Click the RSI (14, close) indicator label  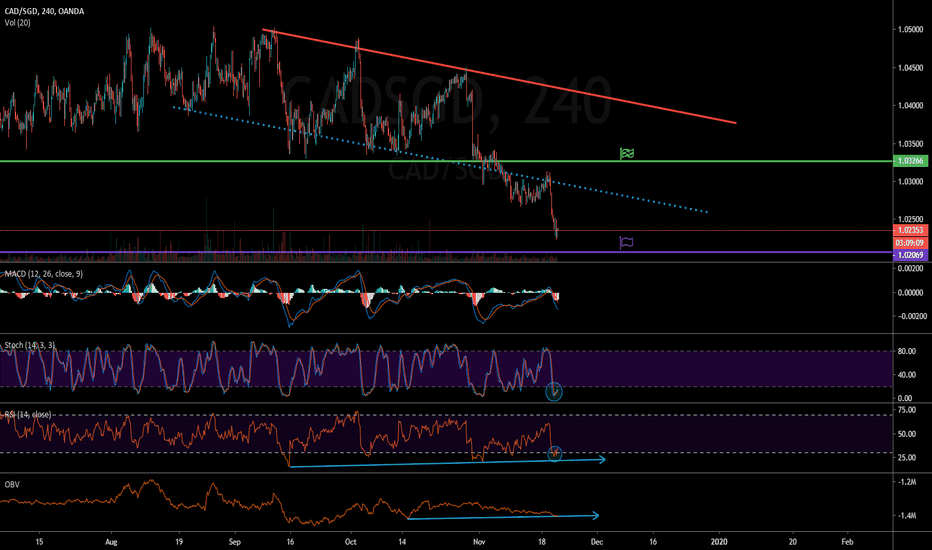tap(27, 412)
